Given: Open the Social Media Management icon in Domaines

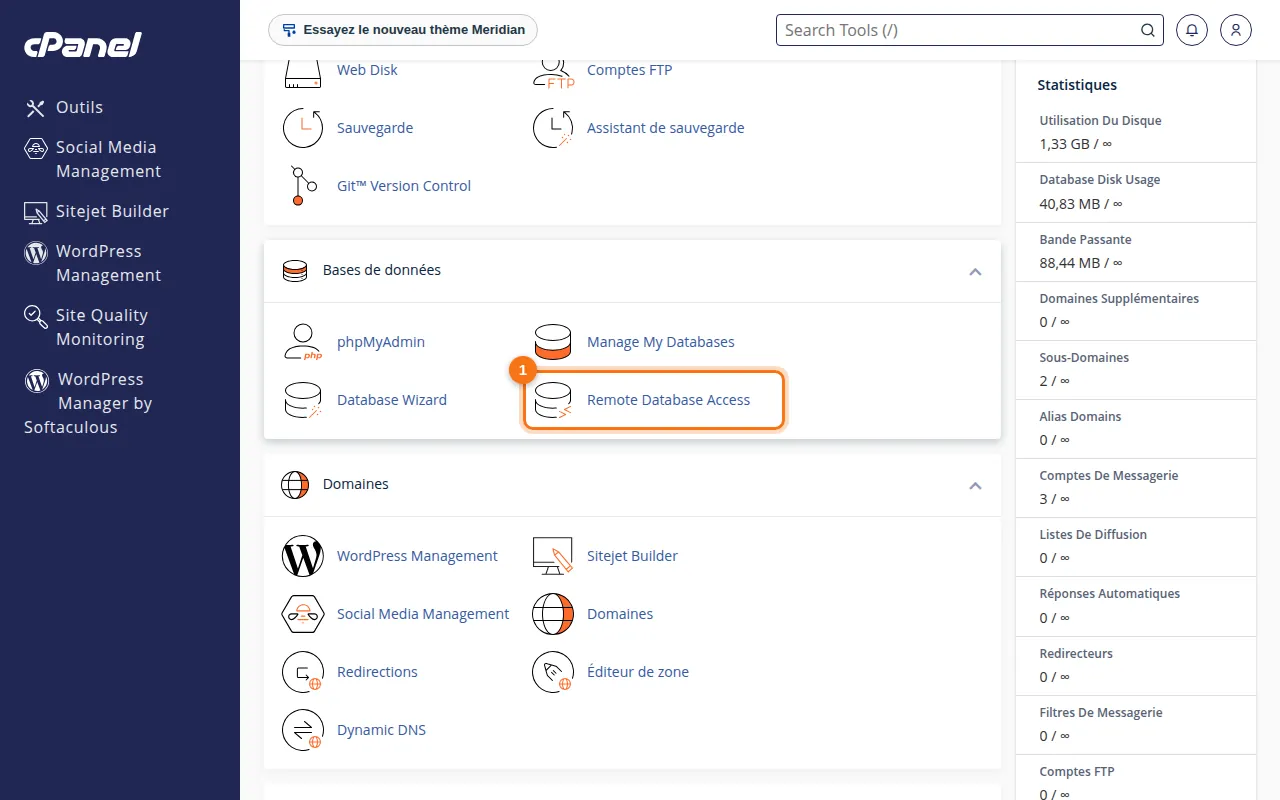Looking at the screenshot, I should click(303, 614).
